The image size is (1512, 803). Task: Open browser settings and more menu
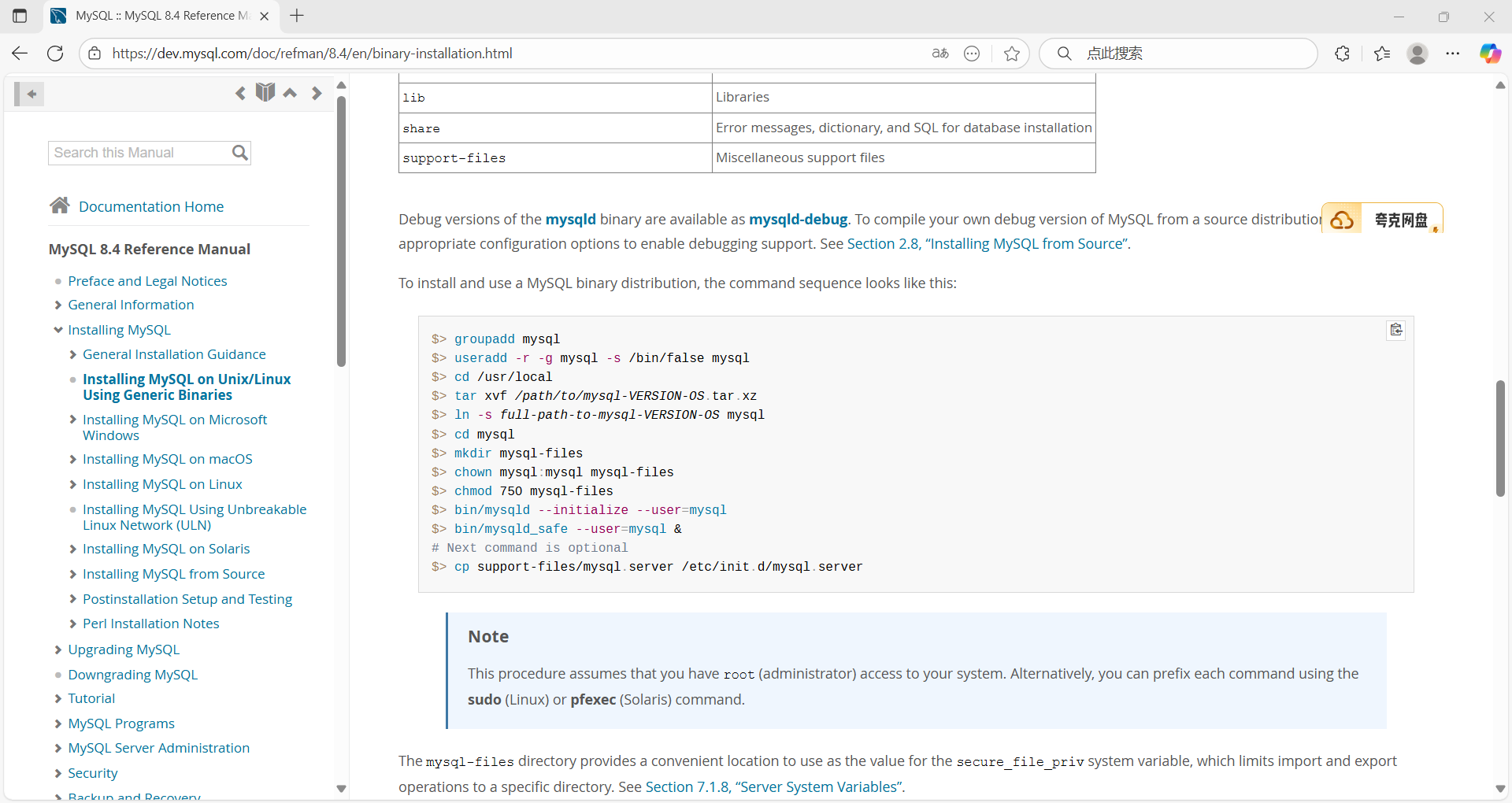pyautogui.click(x=1453, y=54)
